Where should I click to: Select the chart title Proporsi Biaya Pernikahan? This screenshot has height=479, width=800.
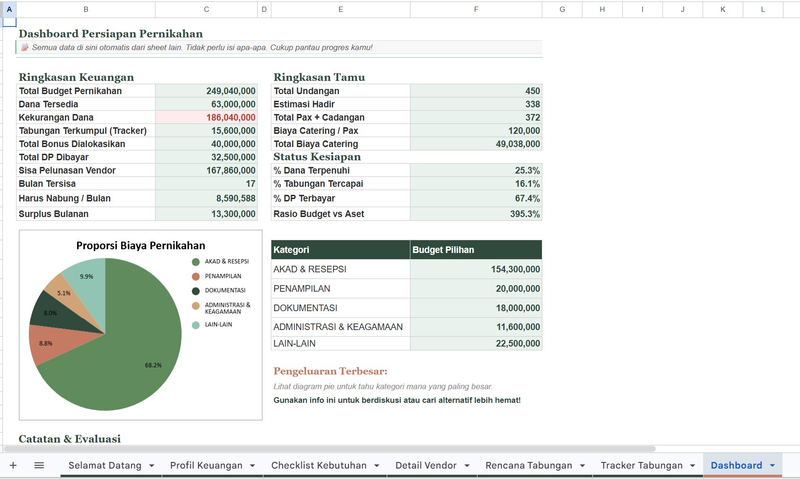141,245
